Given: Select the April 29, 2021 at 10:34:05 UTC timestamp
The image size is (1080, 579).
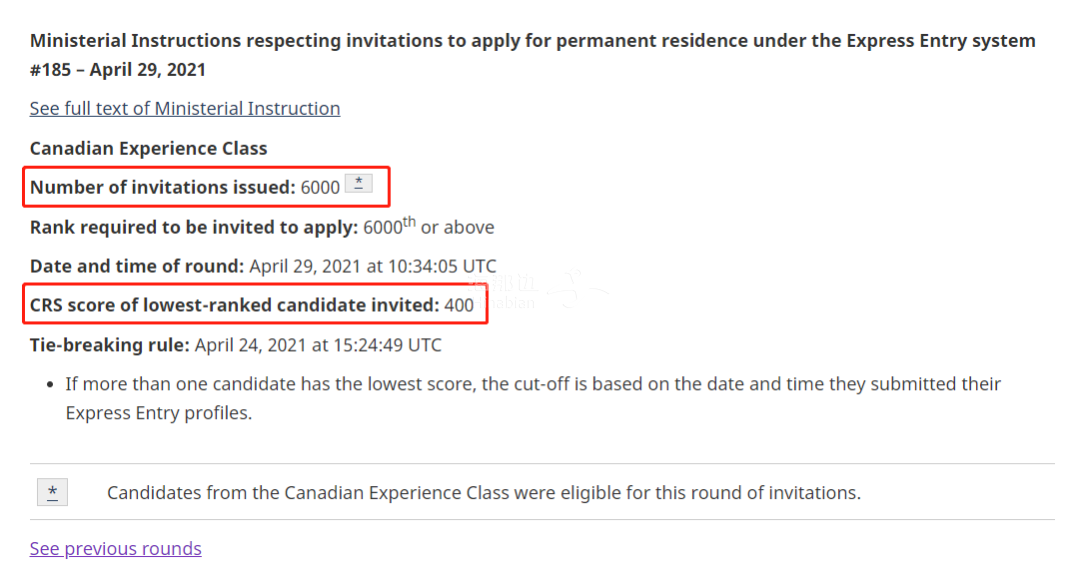Looking at the screenshot, I should click(373, 266).
